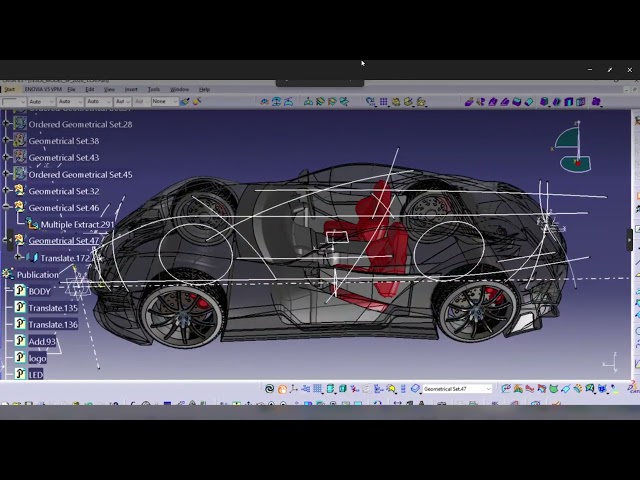Open the Help menu

(204, 89)
